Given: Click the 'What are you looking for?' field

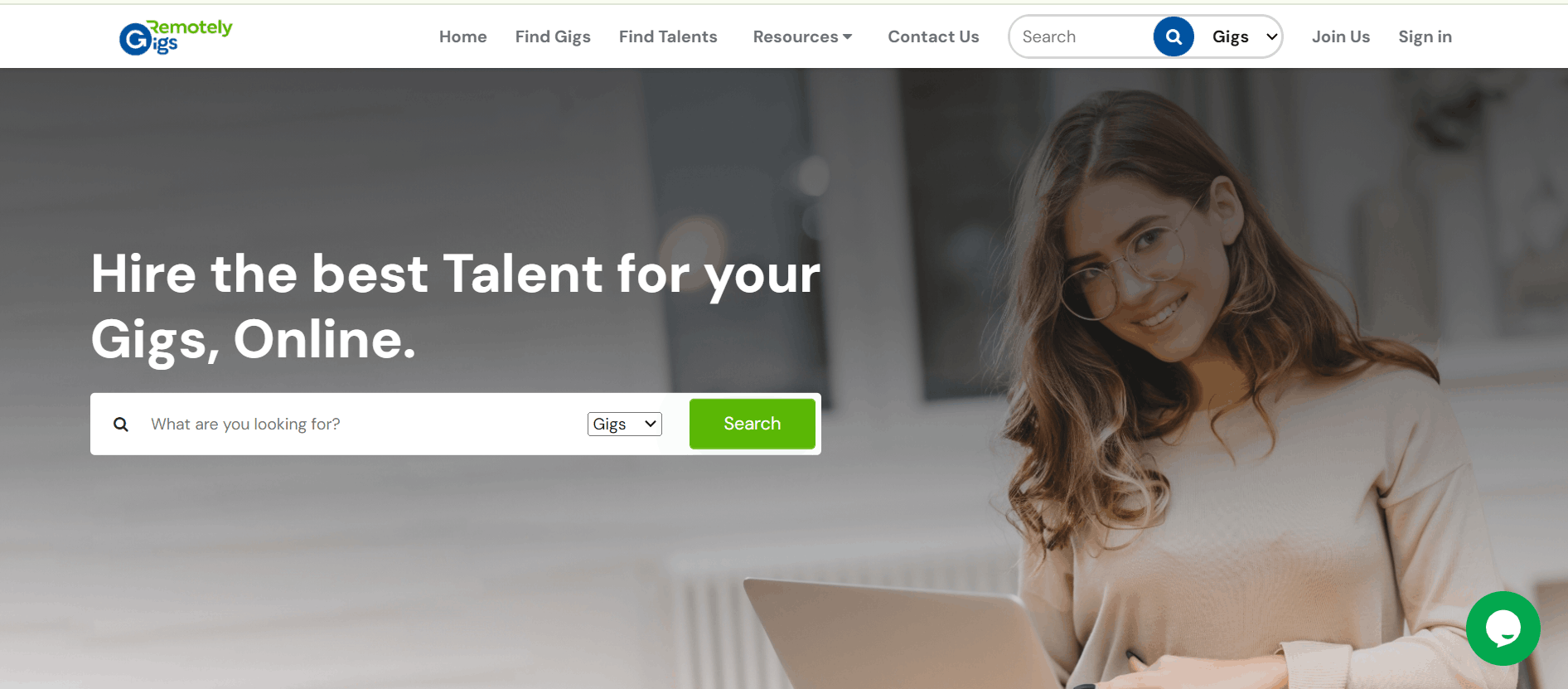Looking at the screenshot, I should [x=363, y=424].
